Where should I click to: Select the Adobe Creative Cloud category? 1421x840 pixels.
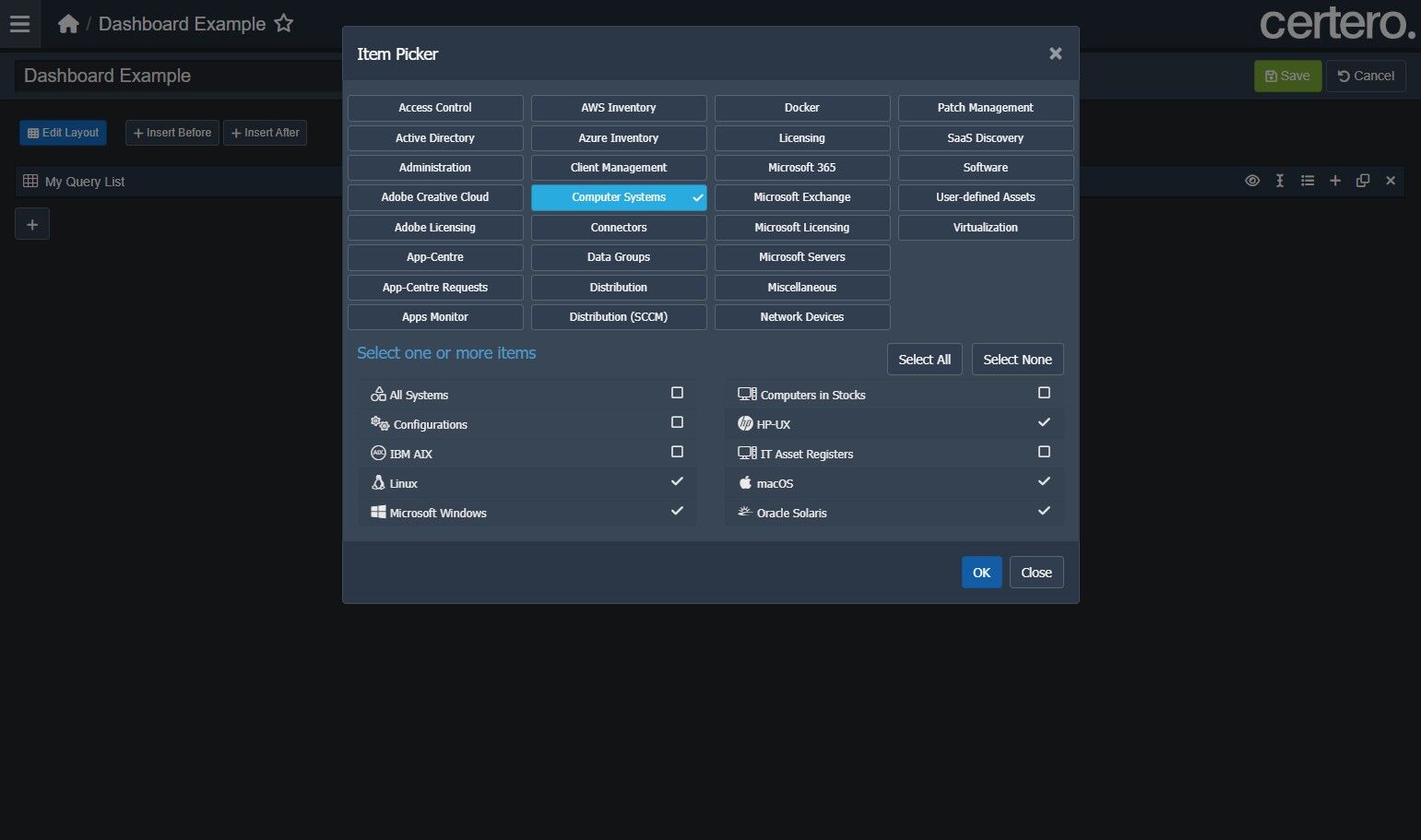coord(435,197)
